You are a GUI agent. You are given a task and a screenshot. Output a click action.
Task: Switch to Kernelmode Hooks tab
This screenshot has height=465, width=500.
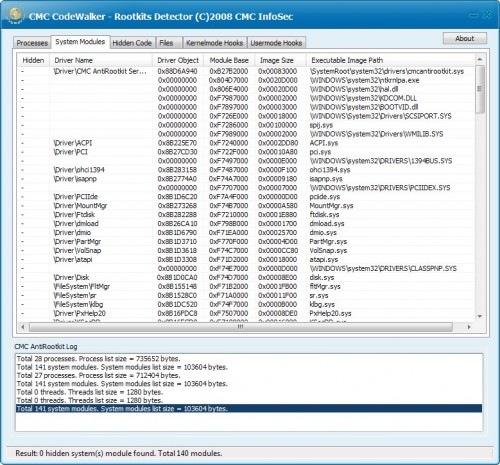pyautogui.click(x=214, y=43)
